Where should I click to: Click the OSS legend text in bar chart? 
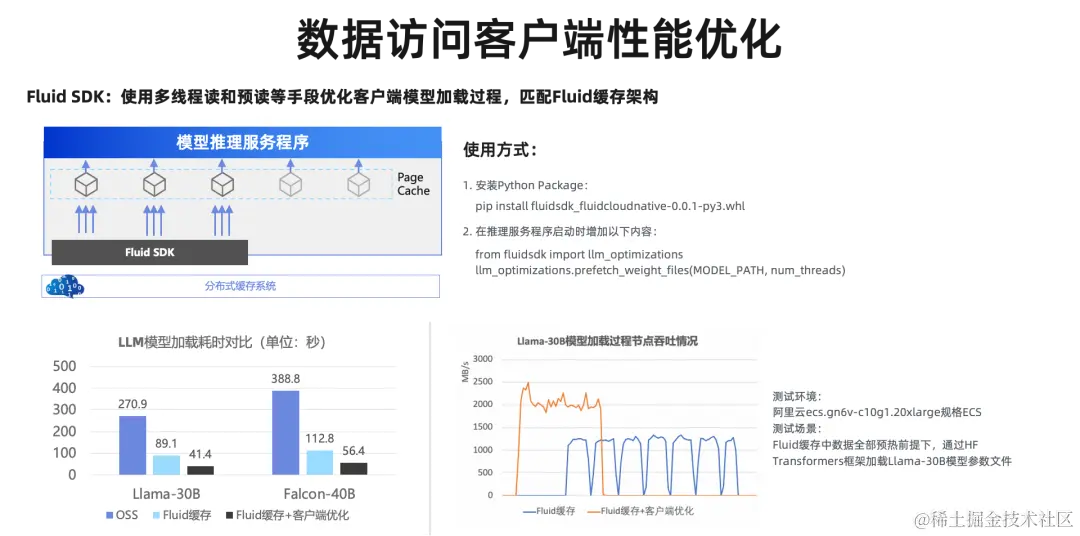[127, 515]
